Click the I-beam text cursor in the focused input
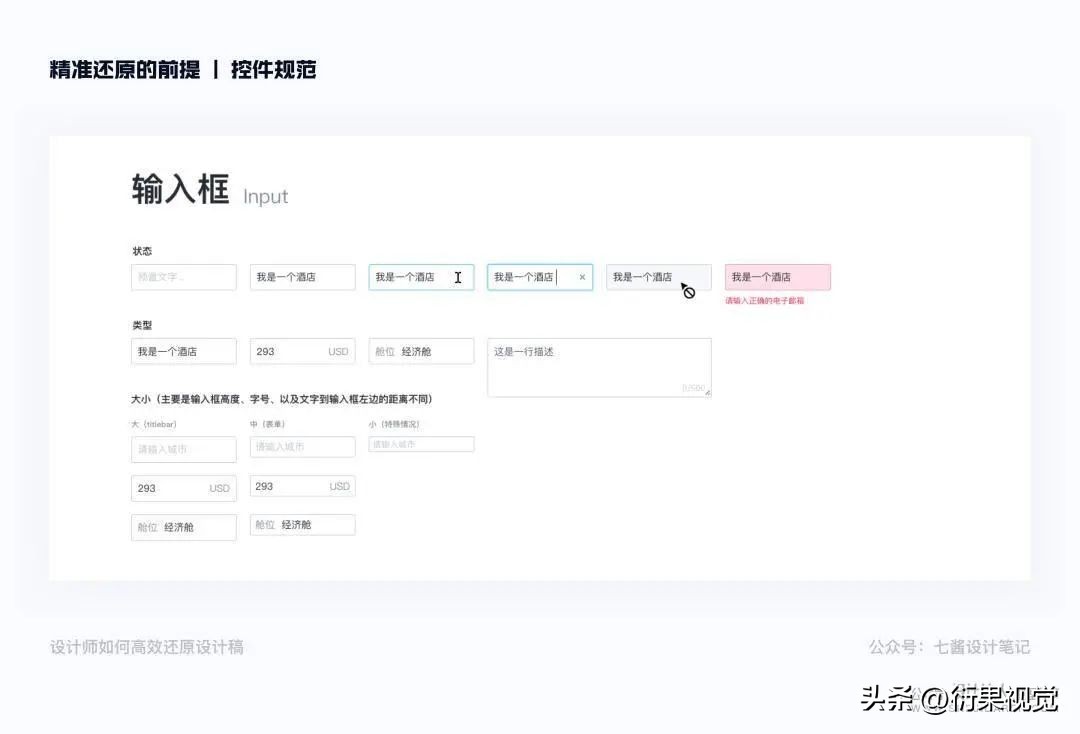 458,277
